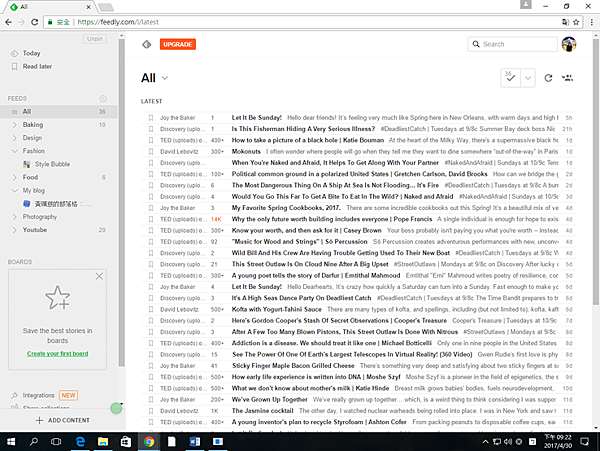Open Word from the taskbar
The image size is (600, 451).
point(195,442)
